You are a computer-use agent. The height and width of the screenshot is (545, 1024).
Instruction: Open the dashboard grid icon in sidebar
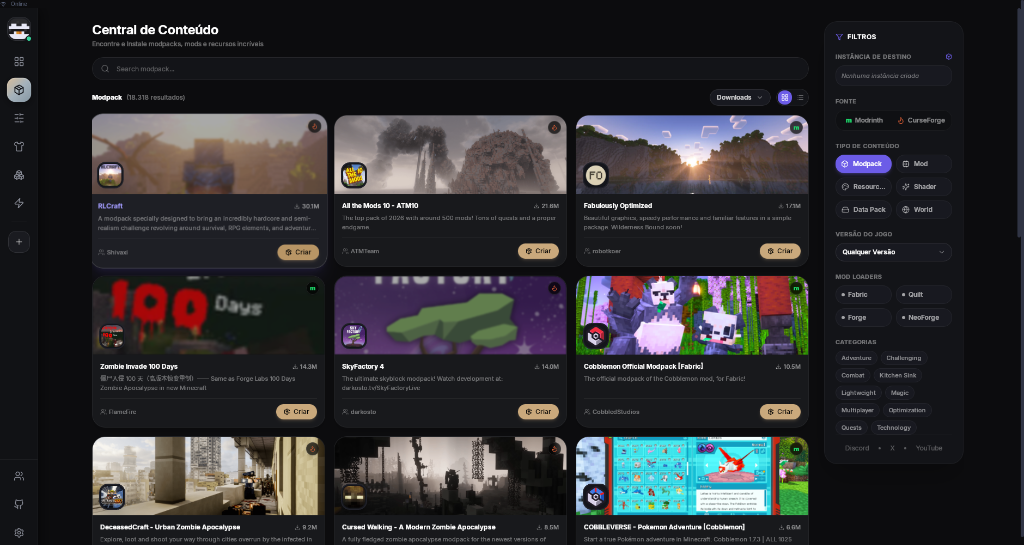(19, 61)
